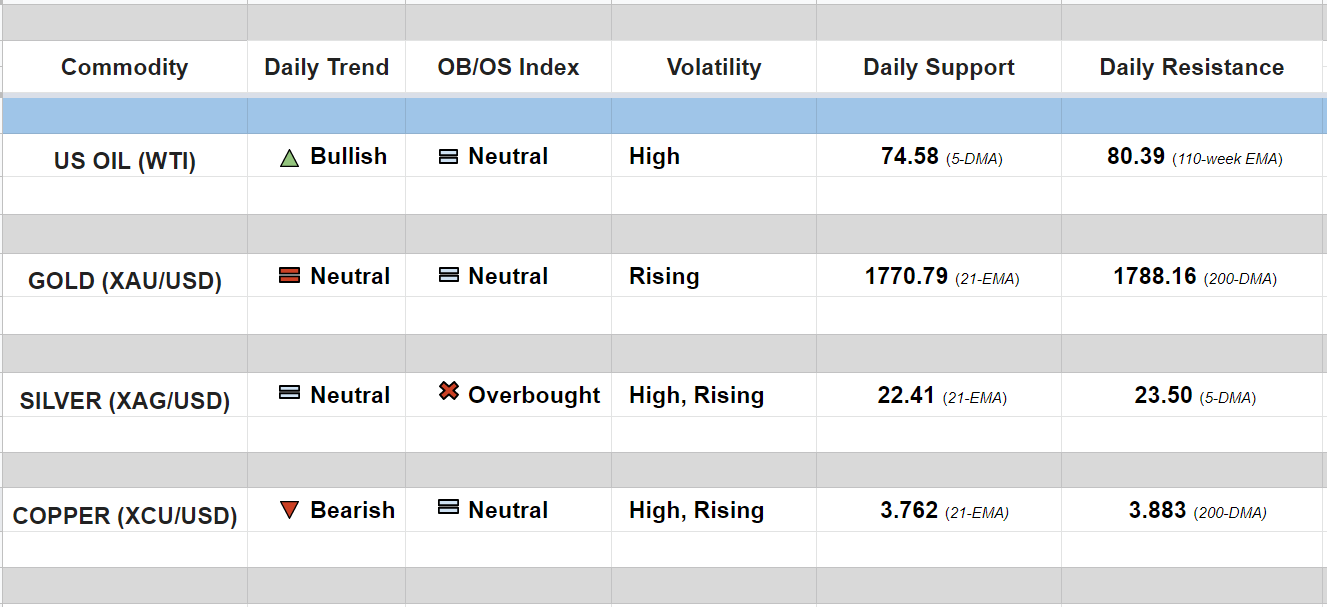Click the Daily Support header cell

pos(939,67)
